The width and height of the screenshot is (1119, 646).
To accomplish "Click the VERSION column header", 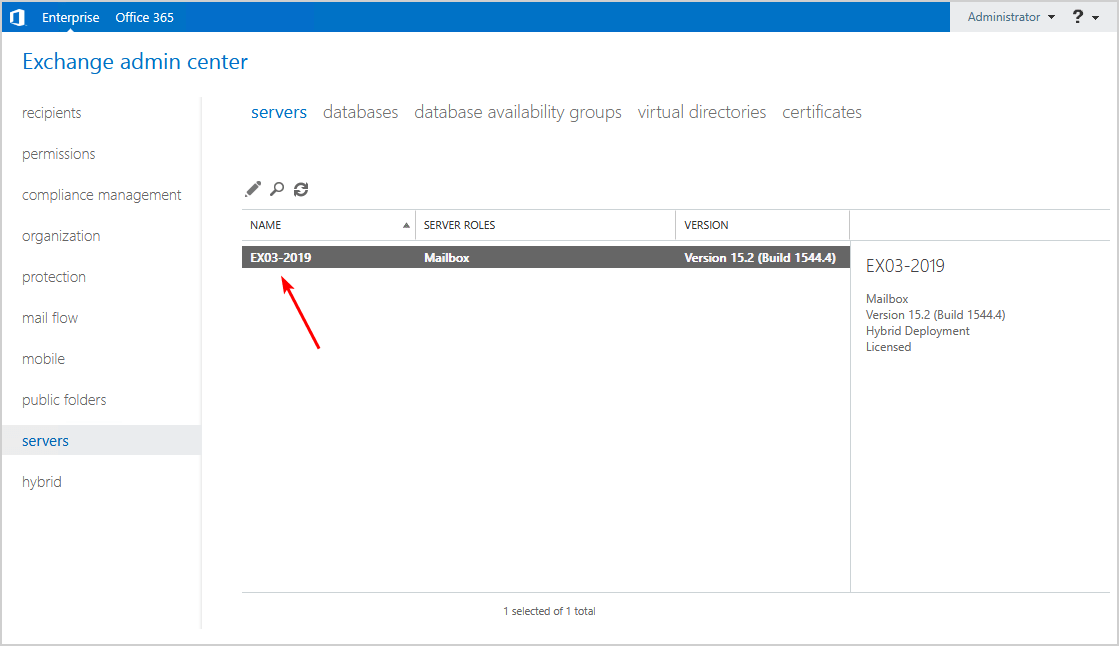I will click(x=762, y=226).
